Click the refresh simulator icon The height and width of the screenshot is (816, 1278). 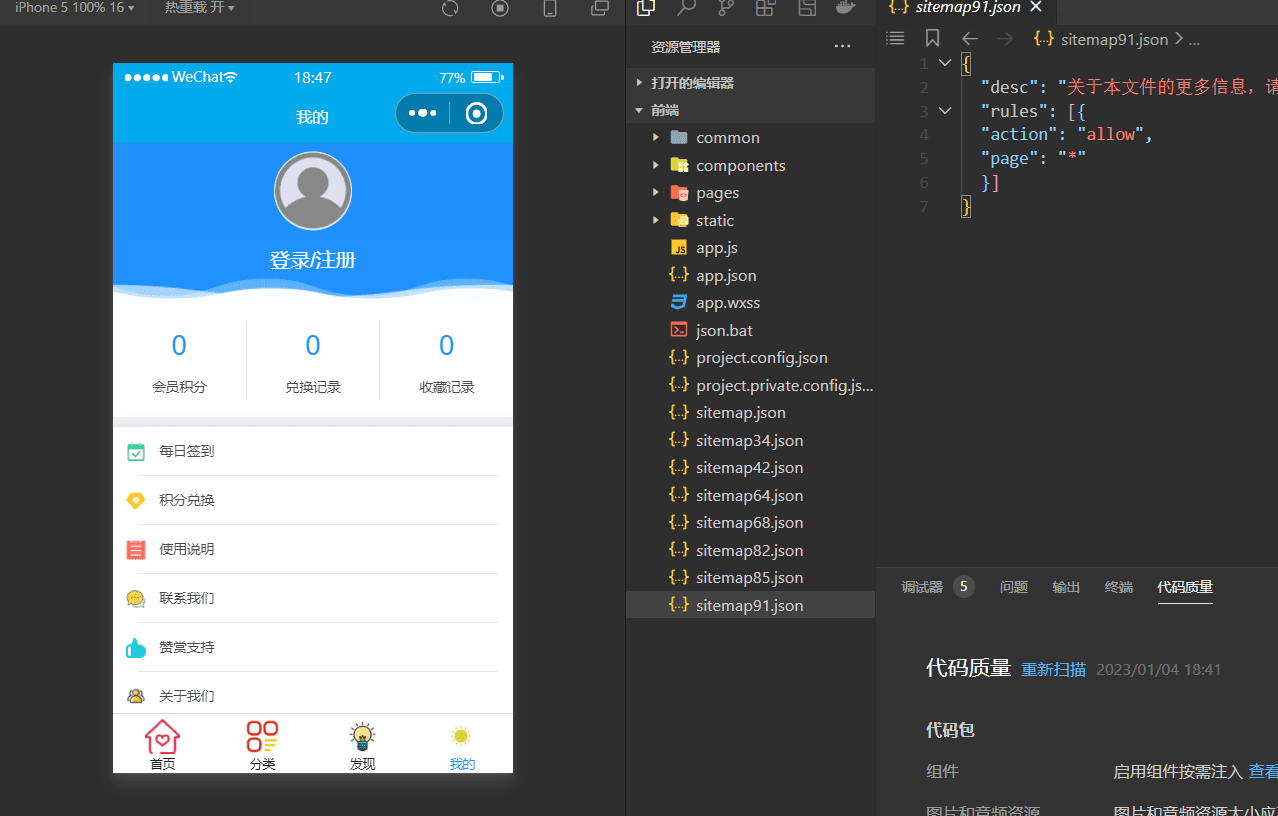pyautogui.click(x=450, y=8)
